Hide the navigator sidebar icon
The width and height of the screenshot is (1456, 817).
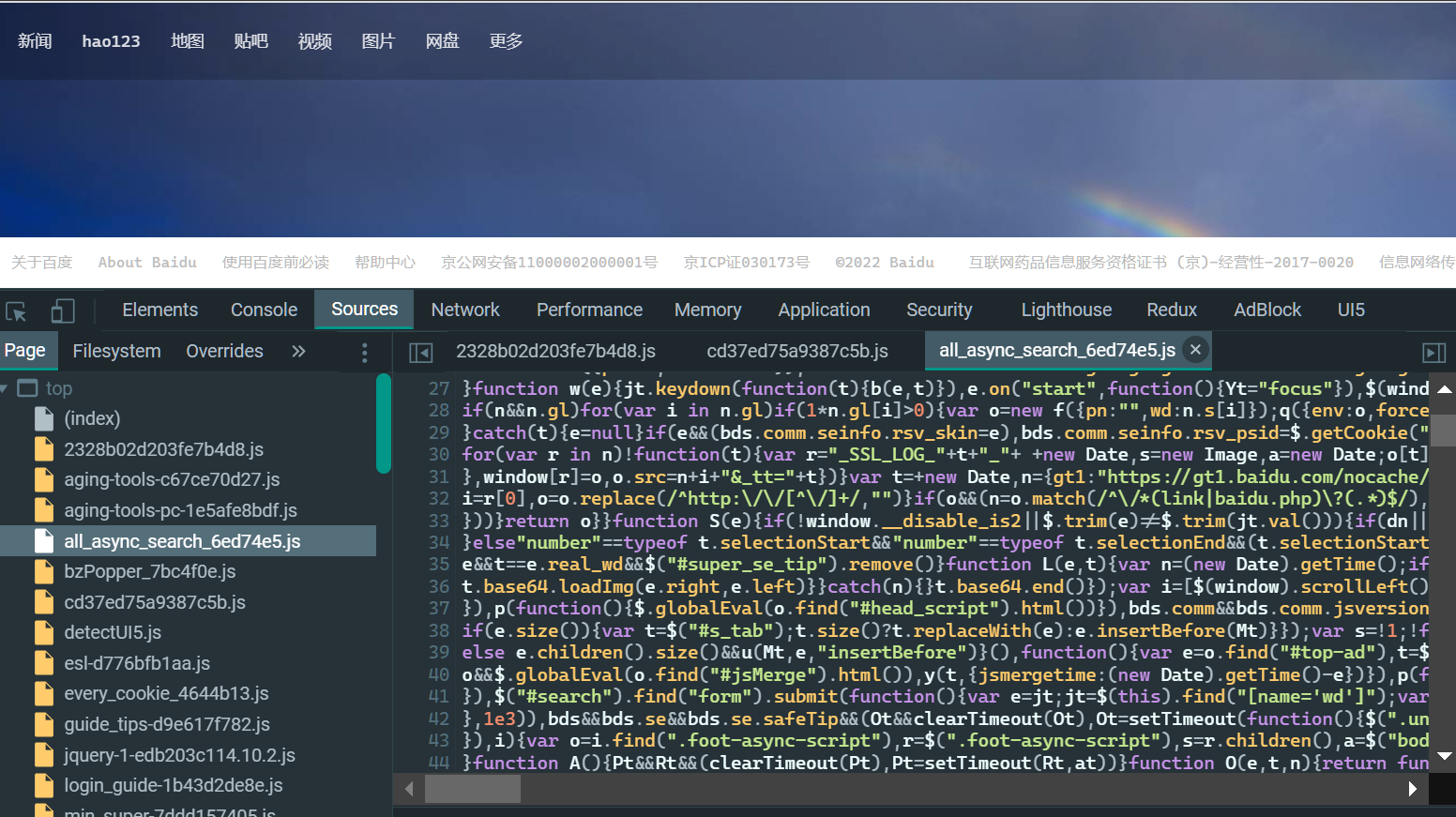click(x=421, y=352)
